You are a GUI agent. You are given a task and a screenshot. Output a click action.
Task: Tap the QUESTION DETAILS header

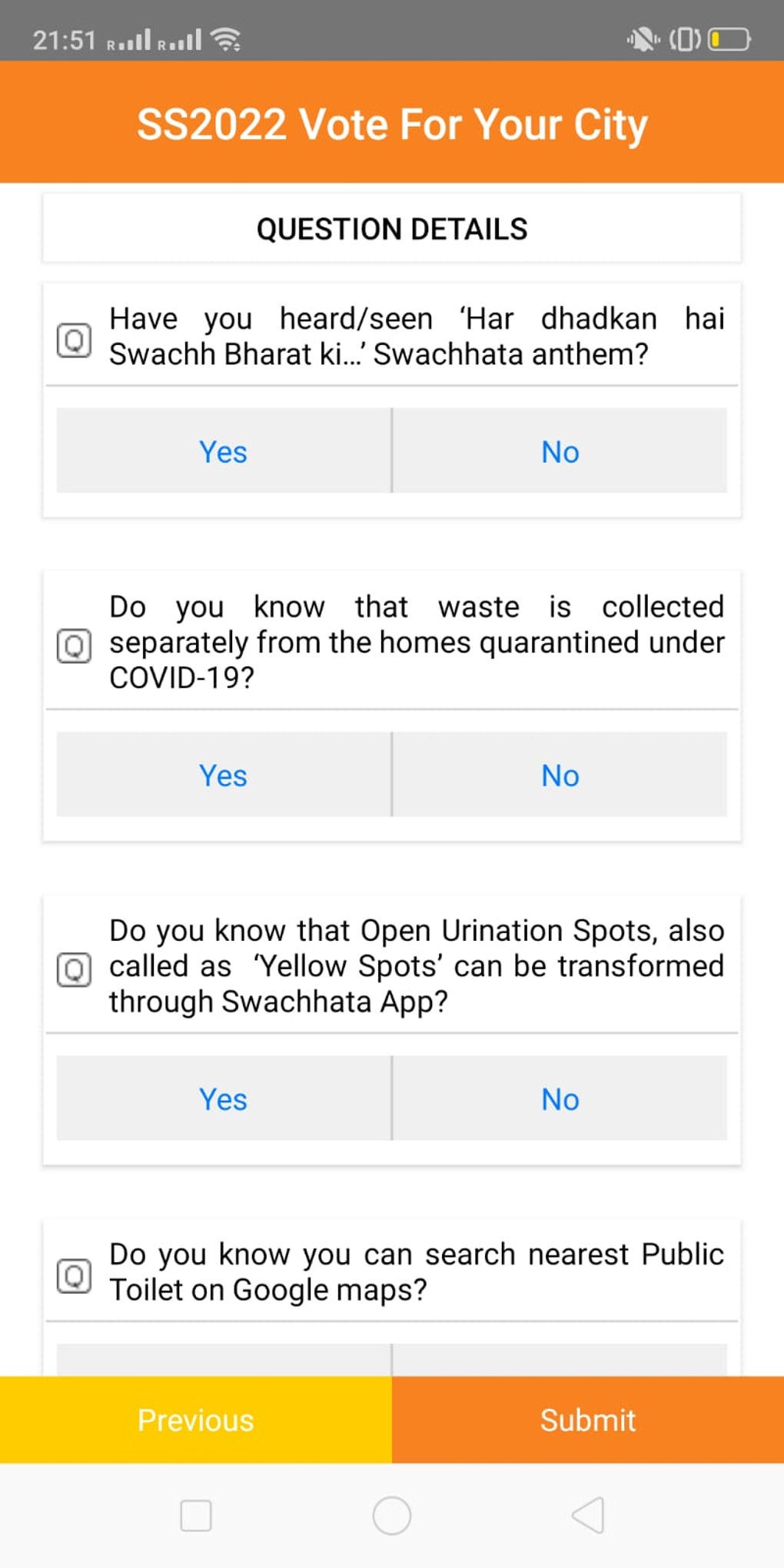(x=392, y=229)
